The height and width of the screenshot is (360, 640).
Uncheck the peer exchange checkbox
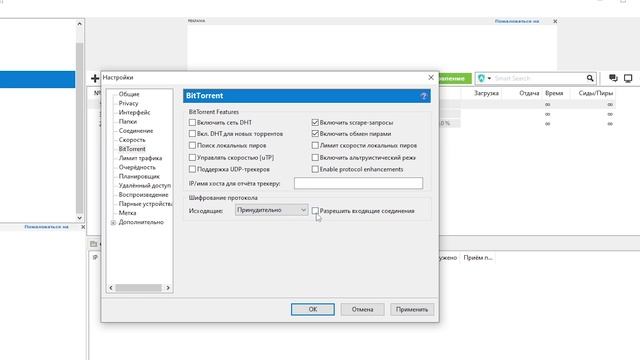[x=315, y=133]
